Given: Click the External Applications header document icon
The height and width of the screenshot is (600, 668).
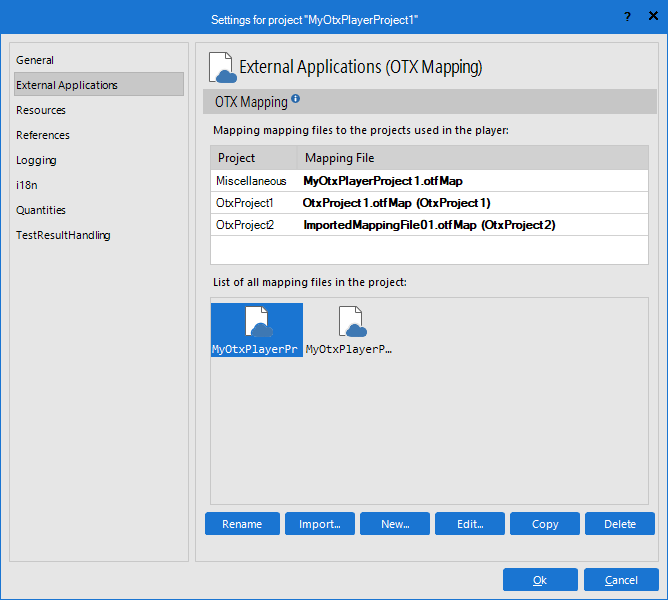Looking at the screenshot, I should (222, 67).
